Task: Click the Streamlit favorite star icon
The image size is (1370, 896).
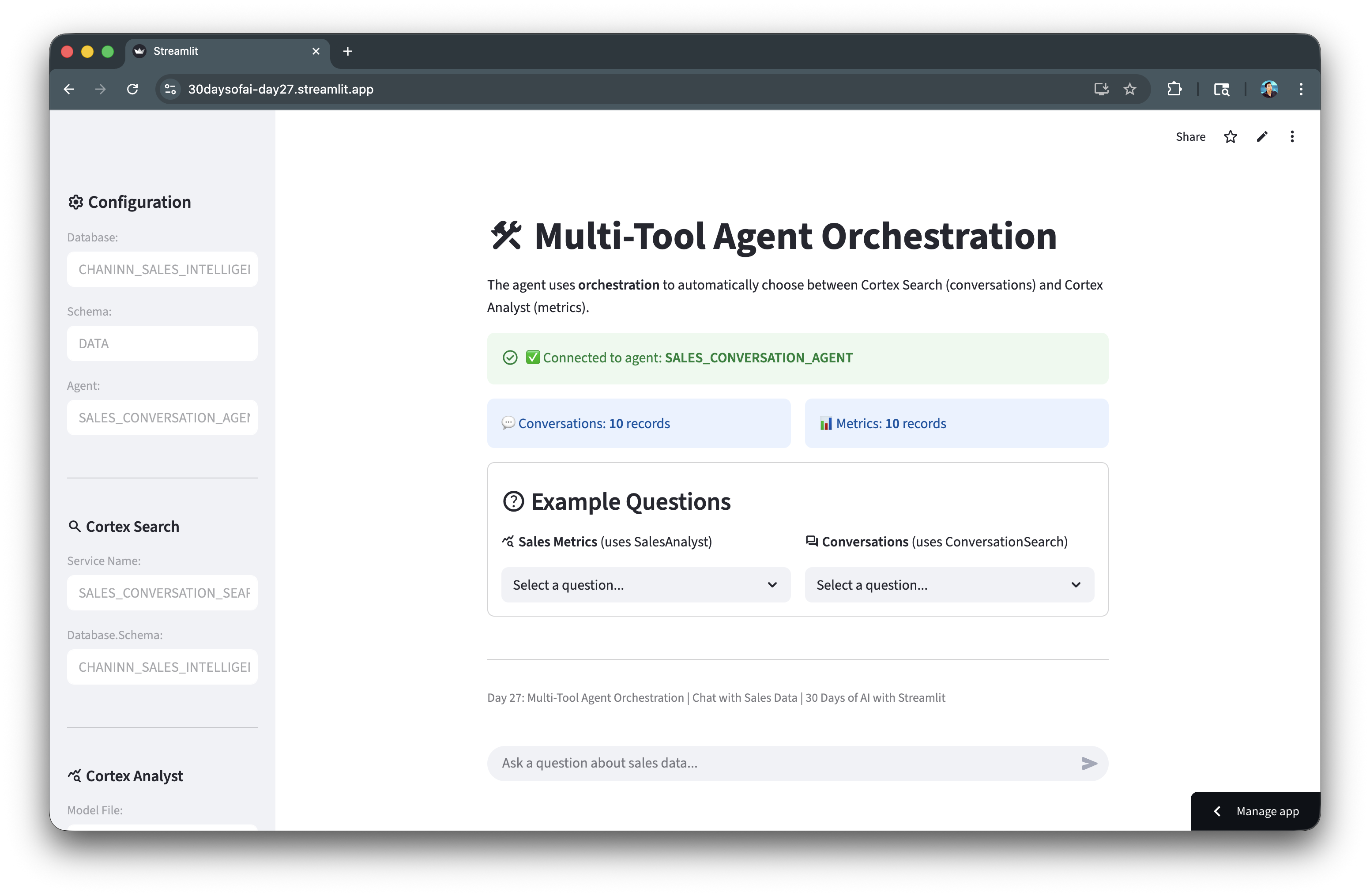Action: point(1230,137)
